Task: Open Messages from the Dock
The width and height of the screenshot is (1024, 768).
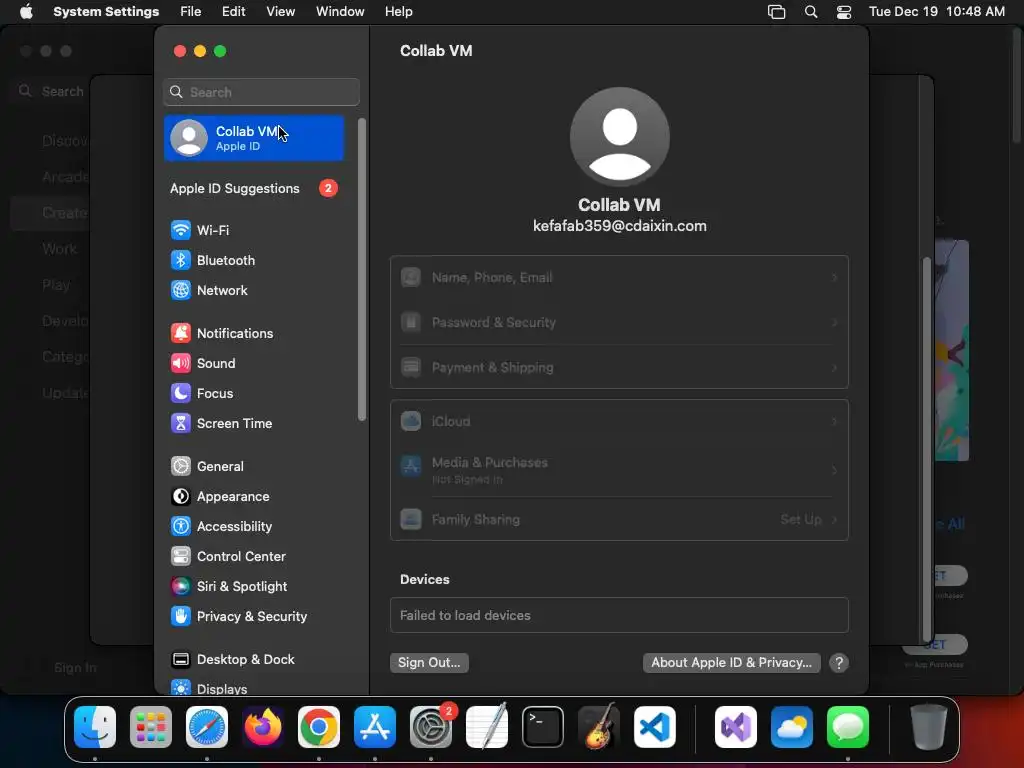Action: coord(848,727)
